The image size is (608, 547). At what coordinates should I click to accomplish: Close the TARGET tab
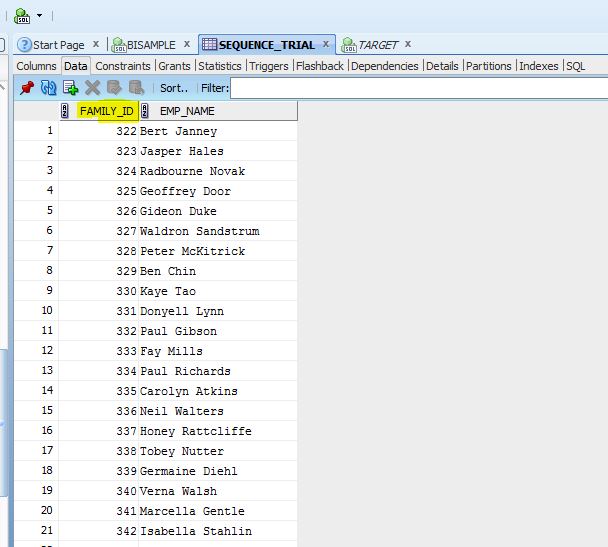coord(408,44)
